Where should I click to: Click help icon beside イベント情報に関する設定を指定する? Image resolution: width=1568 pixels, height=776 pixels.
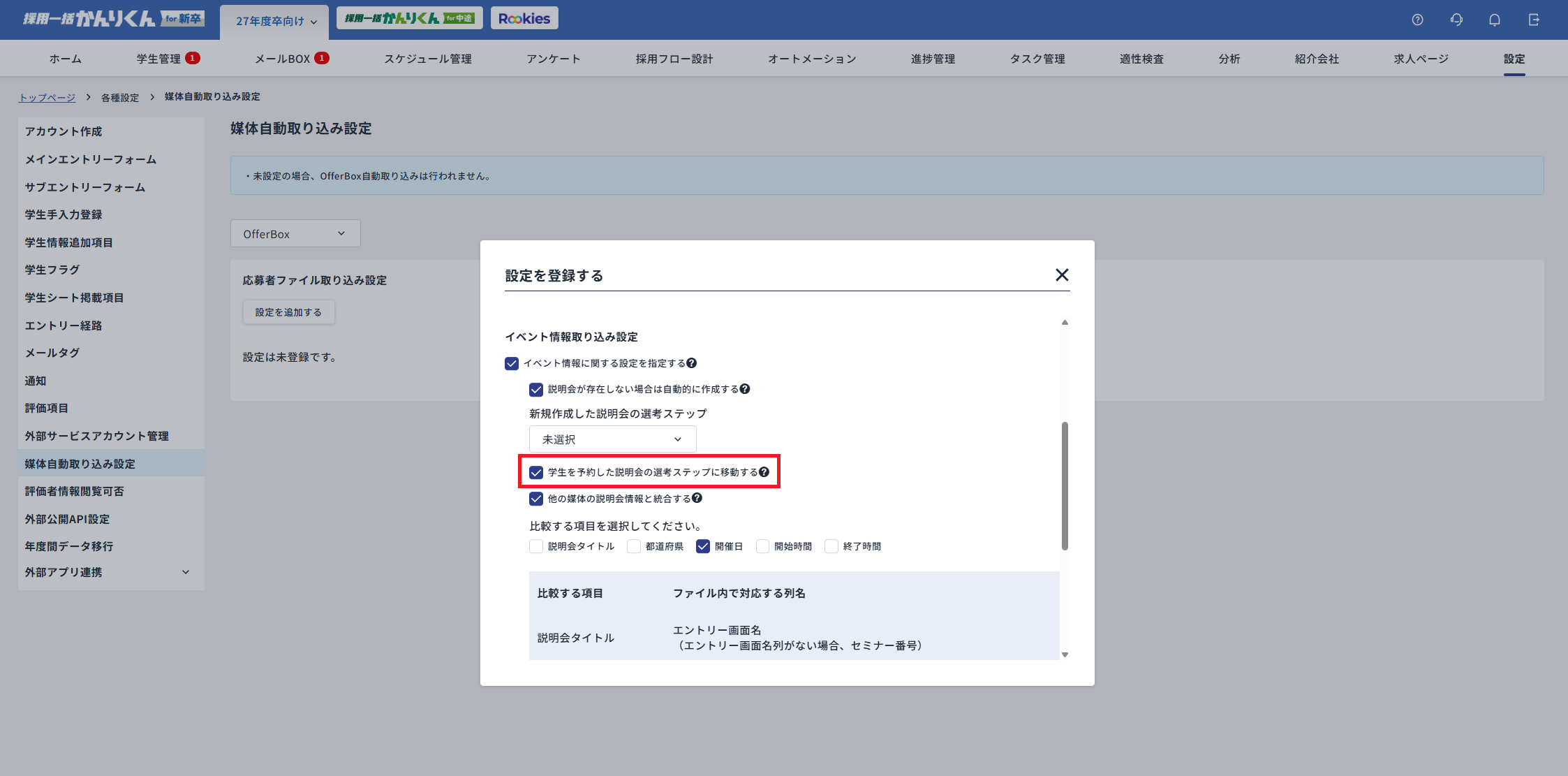pyautogui.click(x=691, y=363)
